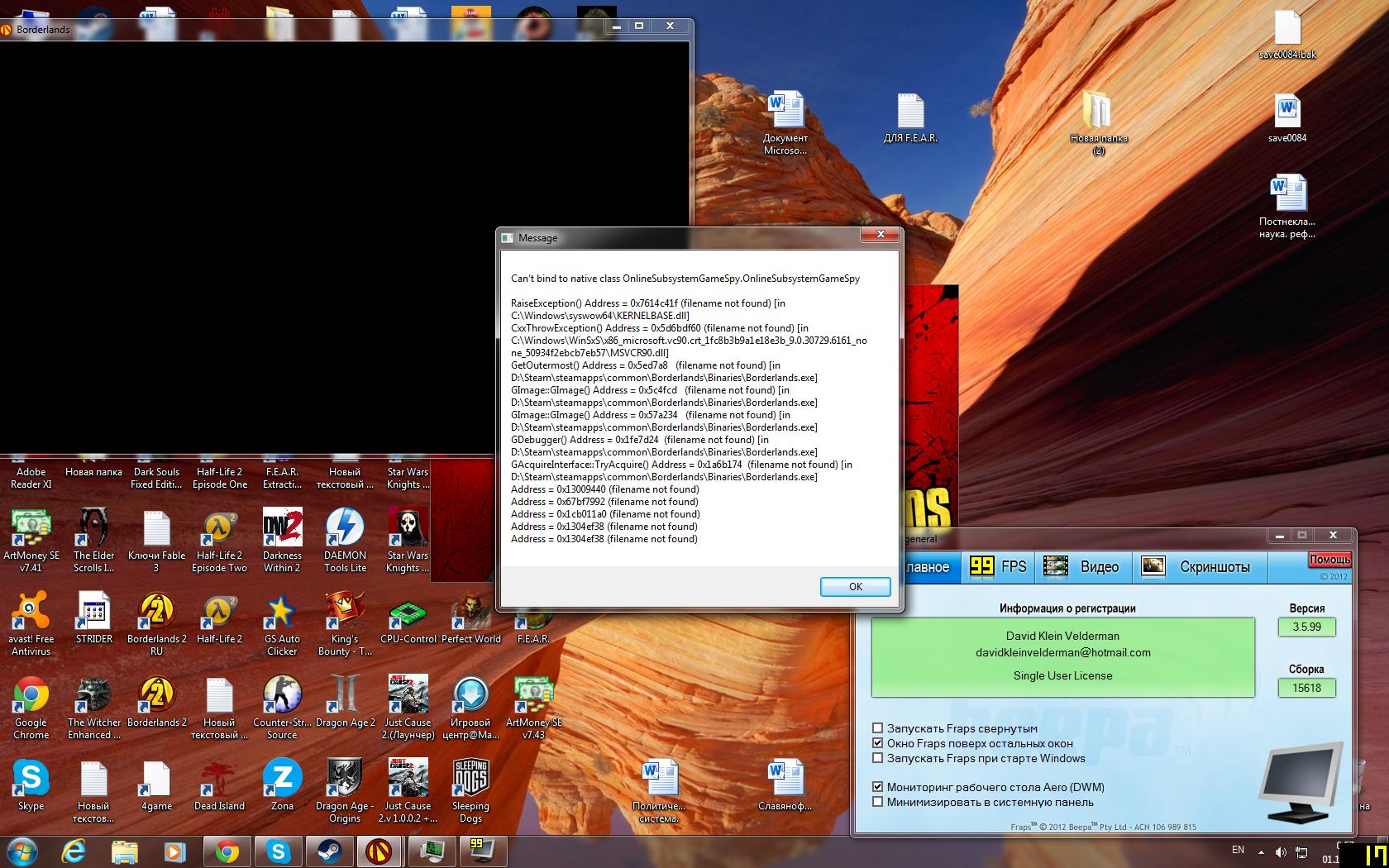Click the EN language indicator
The height and width of the screenshot is (868, 1389).
(x=1238, y=850)
